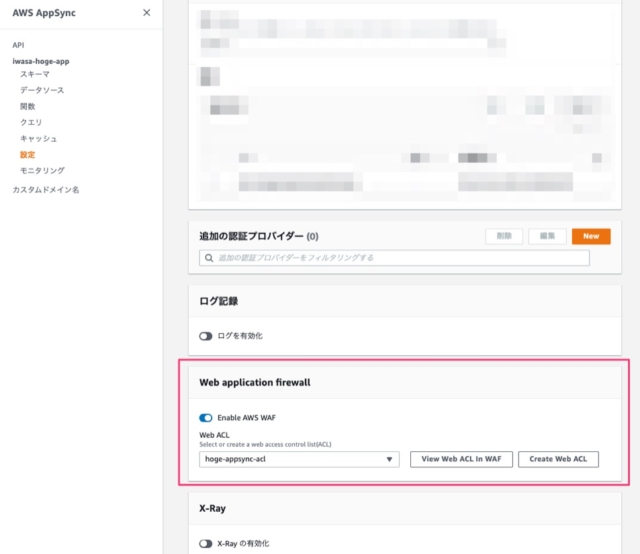
Task: Click the Create Web ACL button
Action: click(x=558, y=459)
